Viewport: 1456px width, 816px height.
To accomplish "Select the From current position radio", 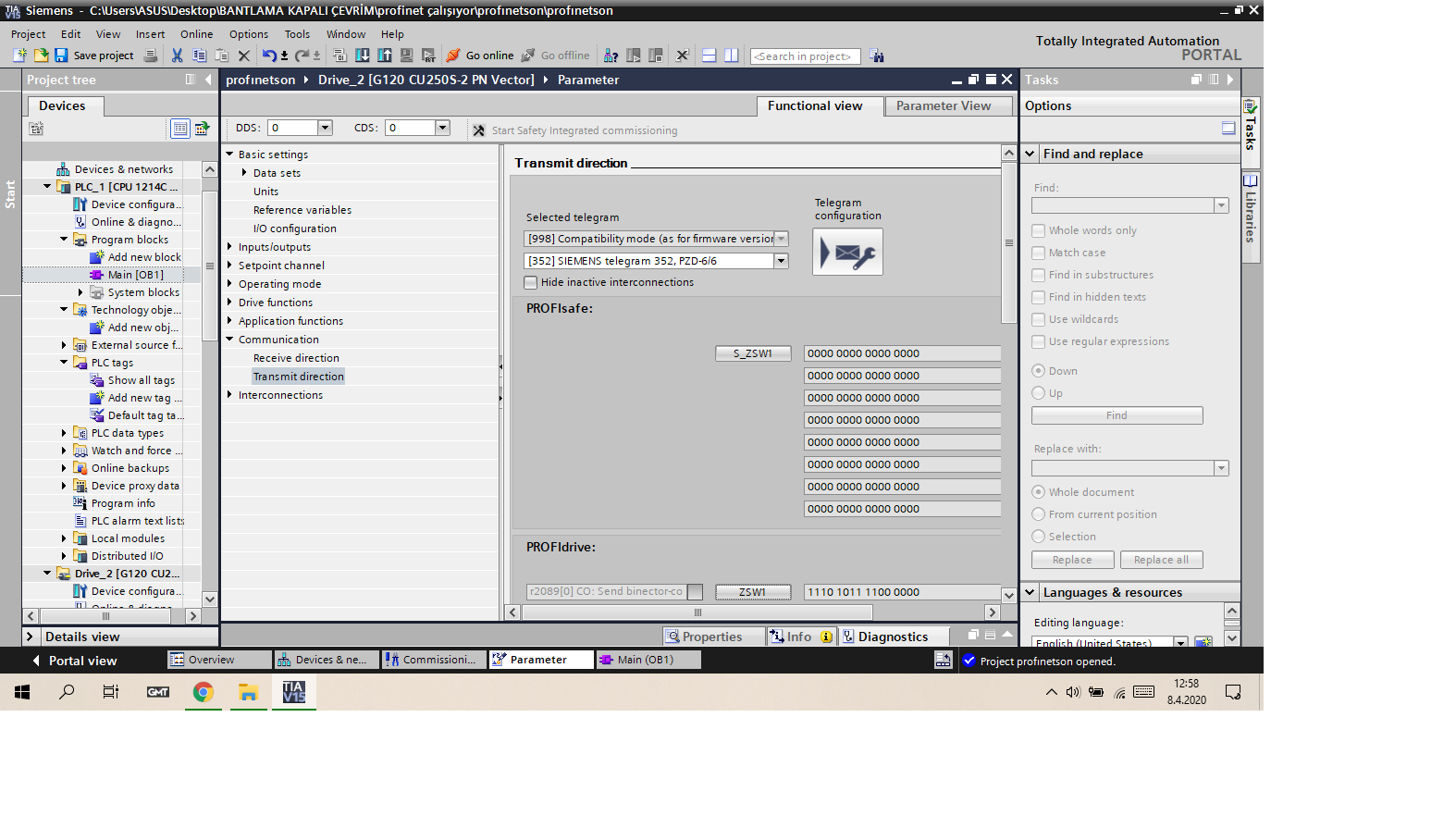I will (x=1038, y=514).
